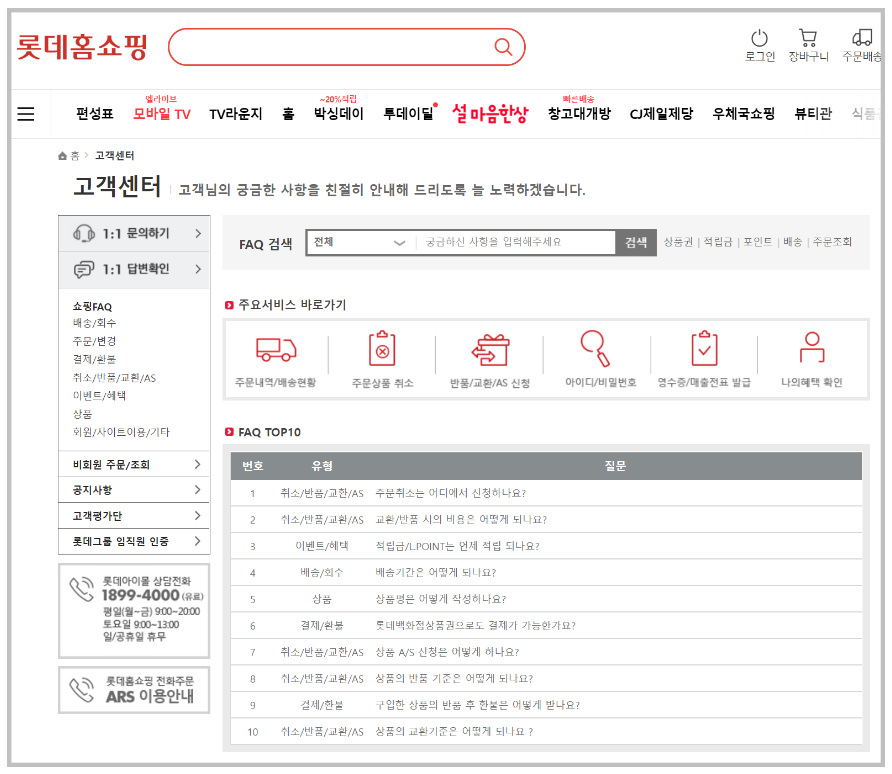Click the headset icon for 1:1 문의하기
Screen dimensions: 892x774
[x=84, y=233]
